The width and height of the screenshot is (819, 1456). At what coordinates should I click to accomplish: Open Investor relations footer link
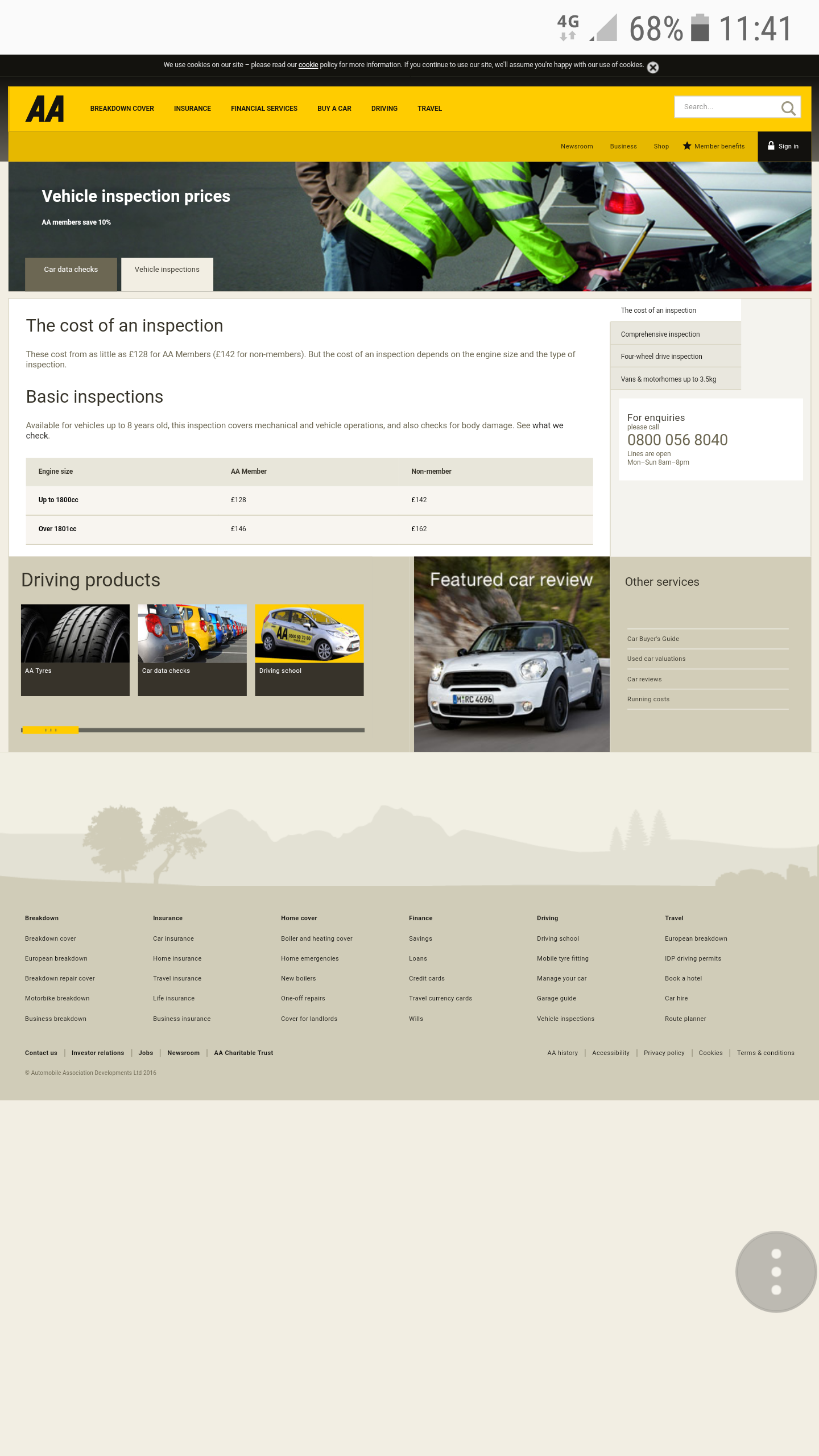pos(98,1053)
